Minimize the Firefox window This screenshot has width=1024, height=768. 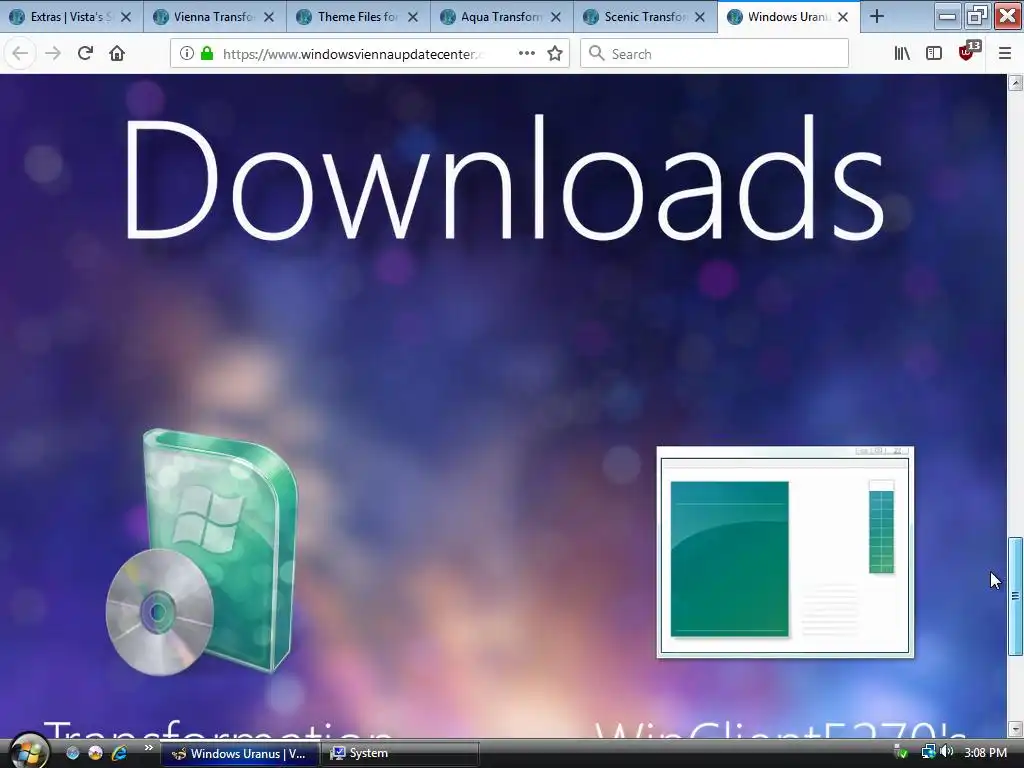click(947, 16)
